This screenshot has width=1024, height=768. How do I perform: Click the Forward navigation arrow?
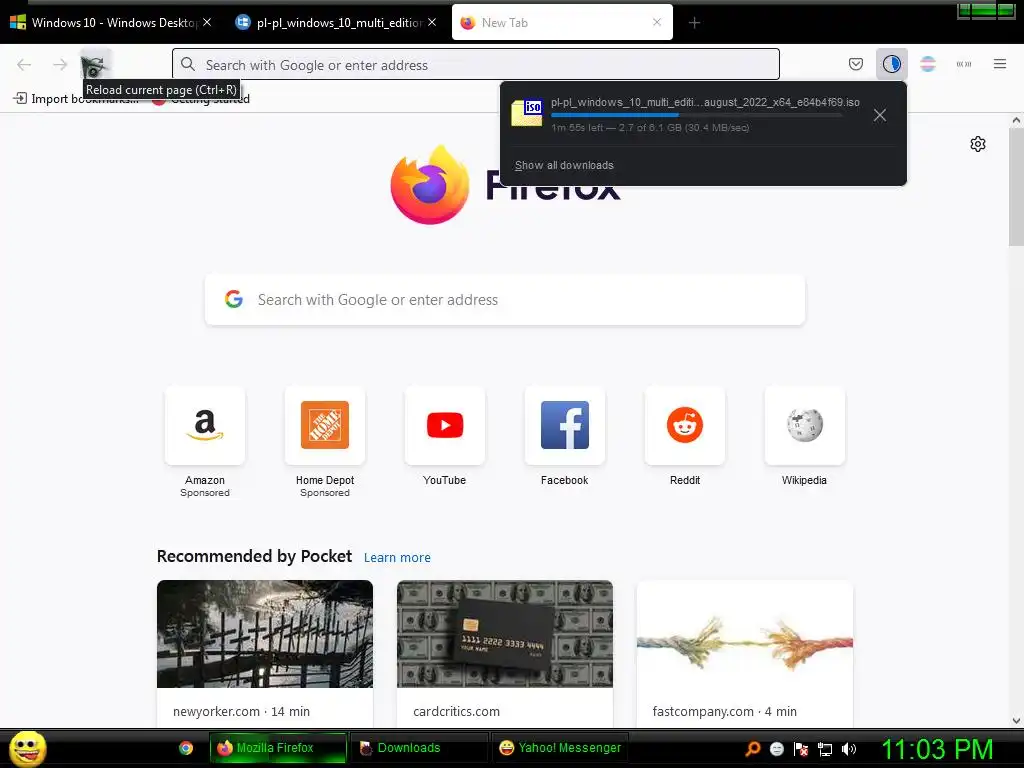click(x=60, y=64)
